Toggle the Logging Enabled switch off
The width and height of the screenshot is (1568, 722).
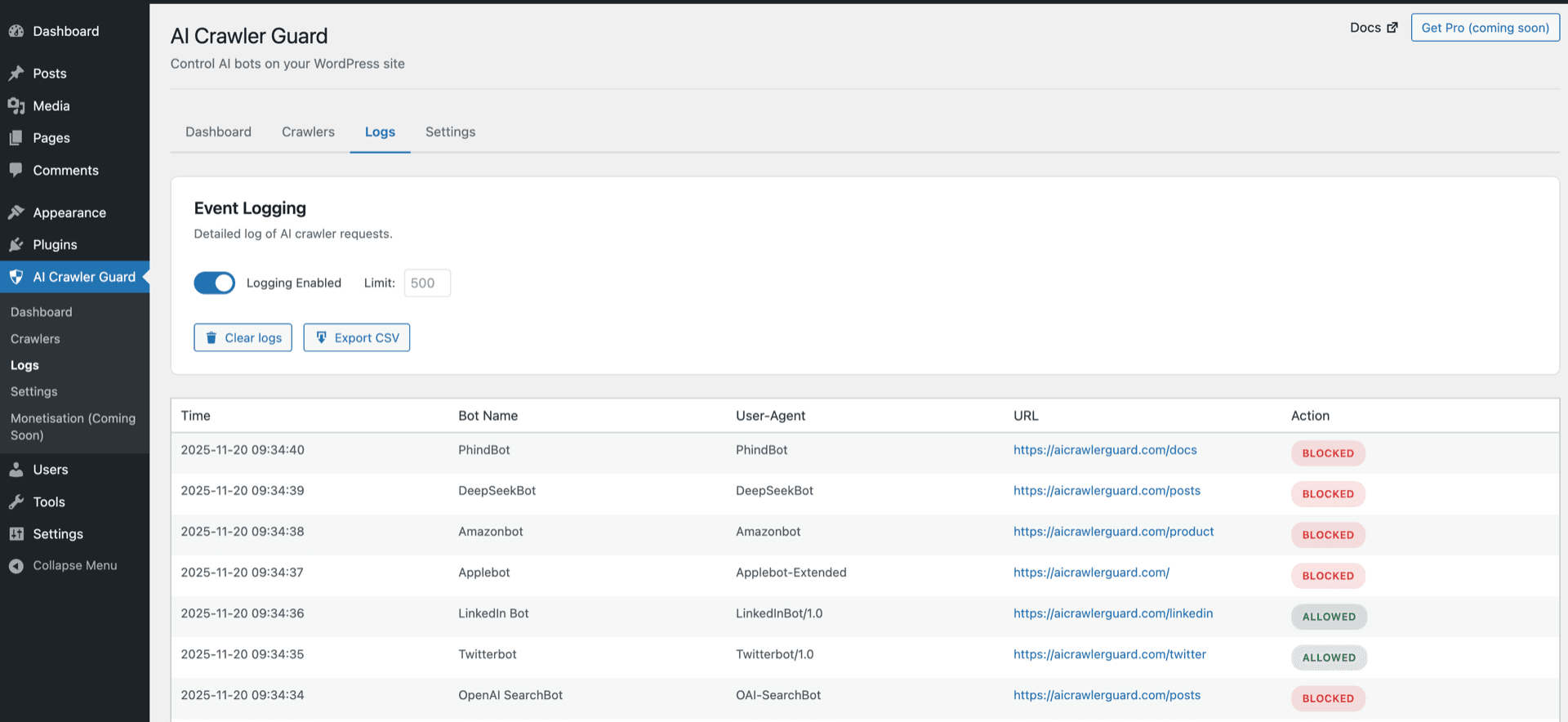214,283
